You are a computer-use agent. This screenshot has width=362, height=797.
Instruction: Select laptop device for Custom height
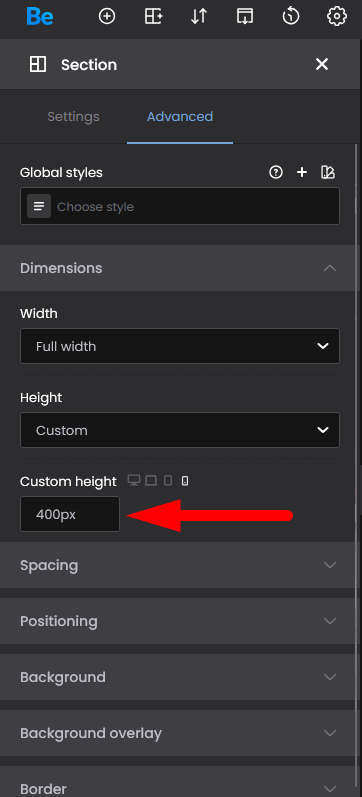click(x=151, y=480)
